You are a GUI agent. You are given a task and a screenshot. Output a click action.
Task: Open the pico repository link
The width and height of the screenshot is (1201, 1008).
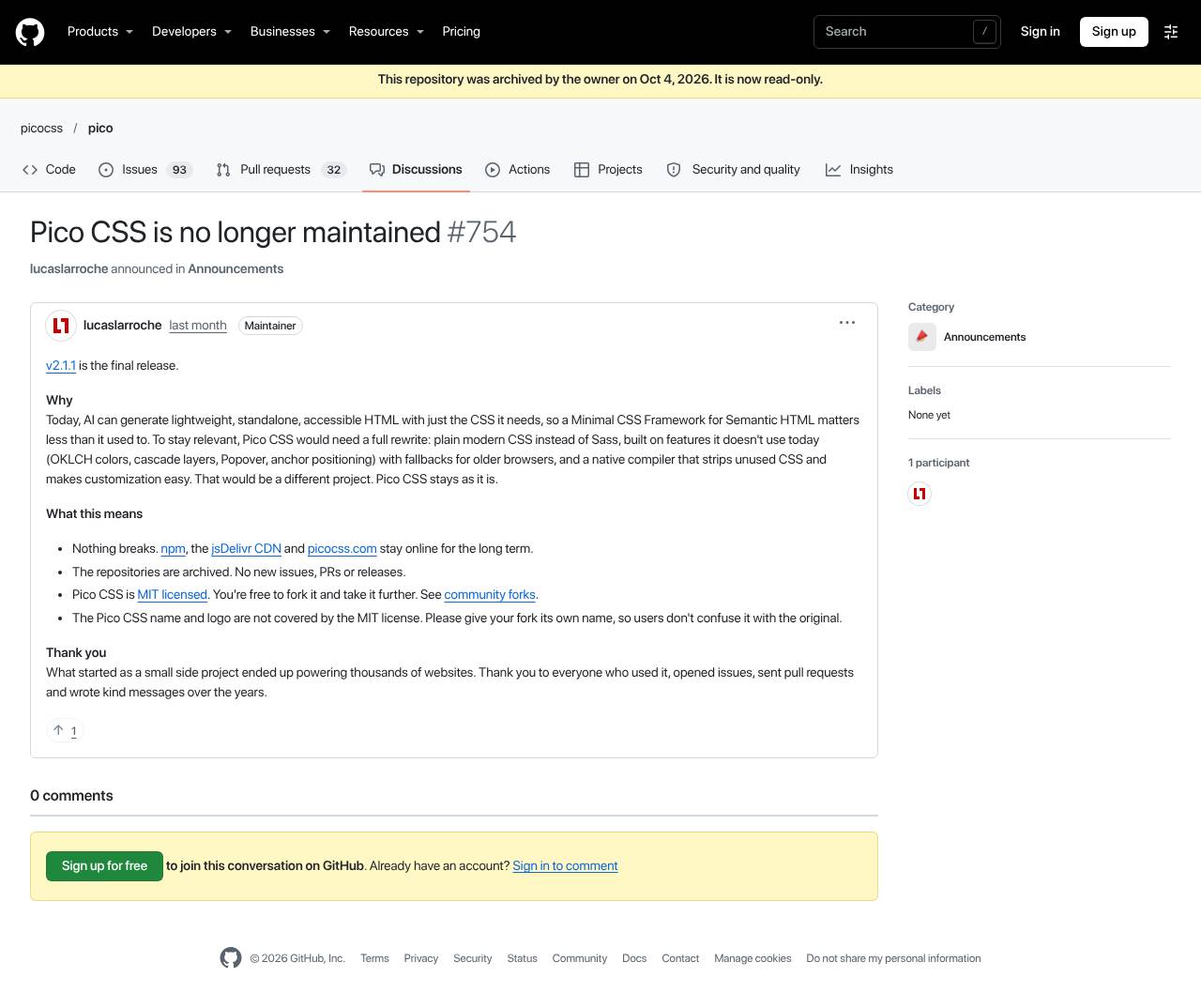pyautogui.click(x=100, y=129)
